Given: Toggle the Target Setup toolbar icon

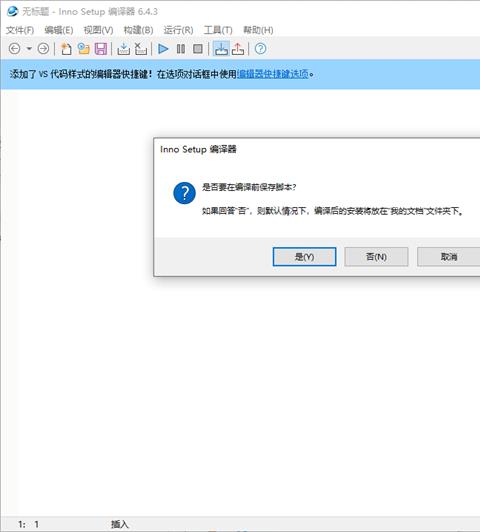Looking at the screenshot, I should click(221, 49).
